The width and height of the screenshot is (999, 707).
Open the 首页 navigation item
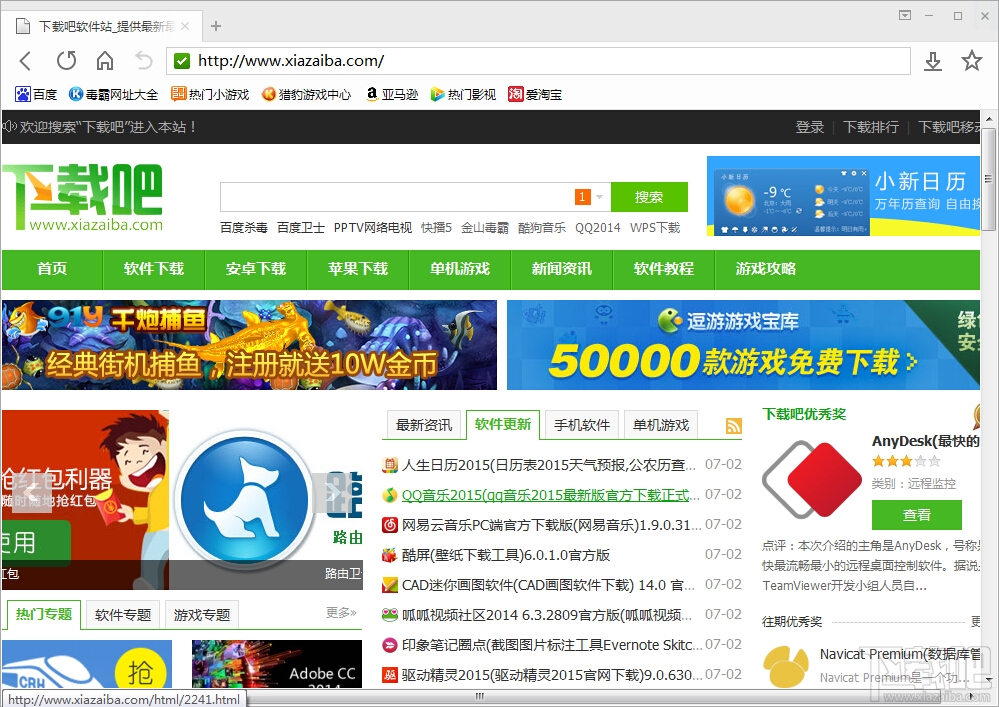(x=52, y=269)
